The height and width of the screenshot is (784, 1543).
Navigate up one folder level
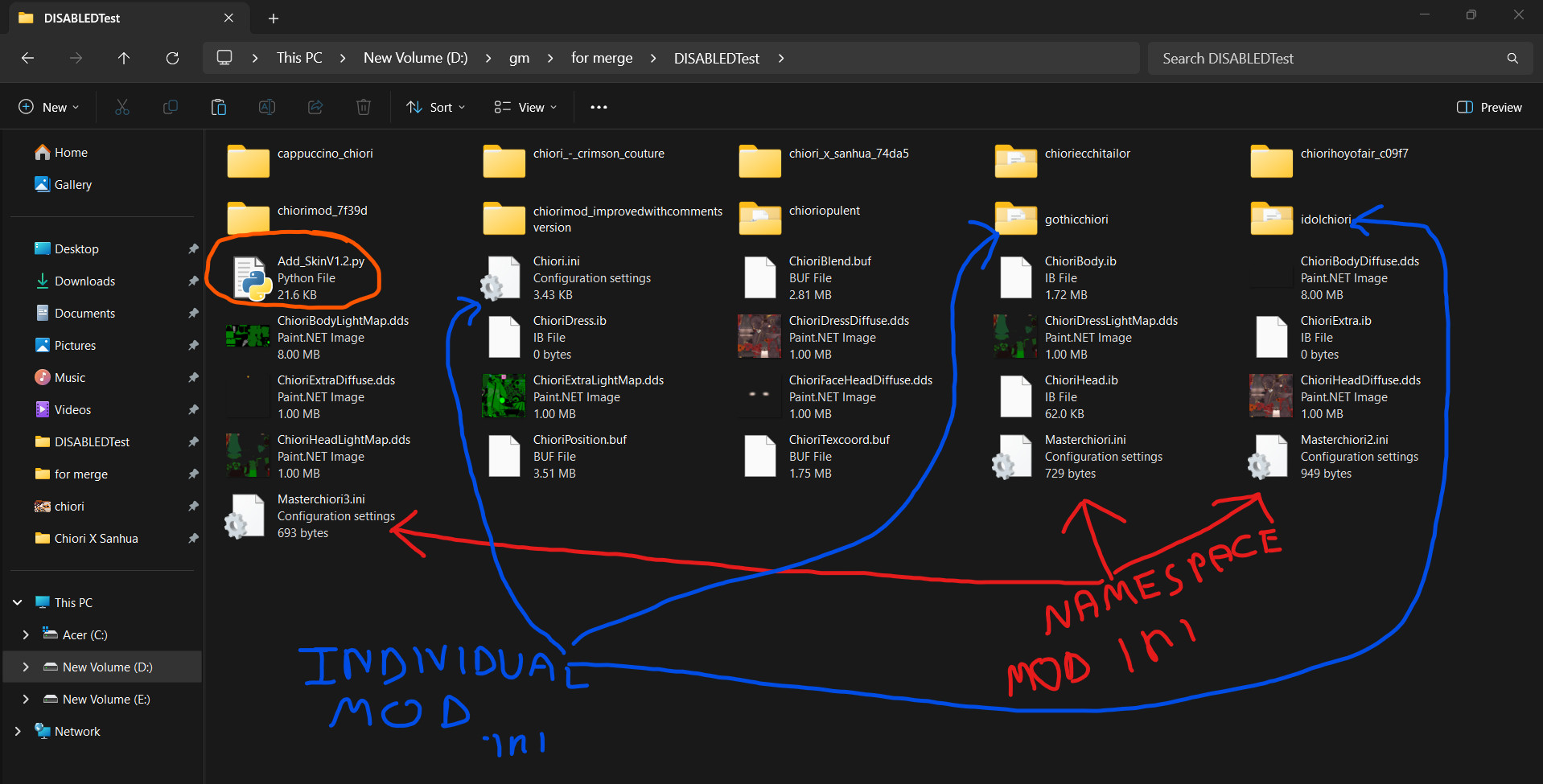click(124, 58)
